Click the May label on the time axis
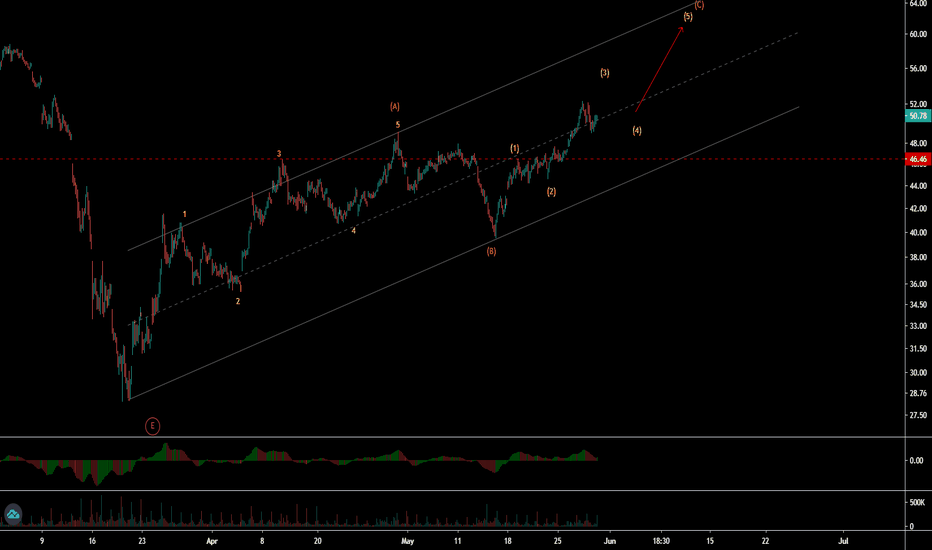 coord(407,541)
